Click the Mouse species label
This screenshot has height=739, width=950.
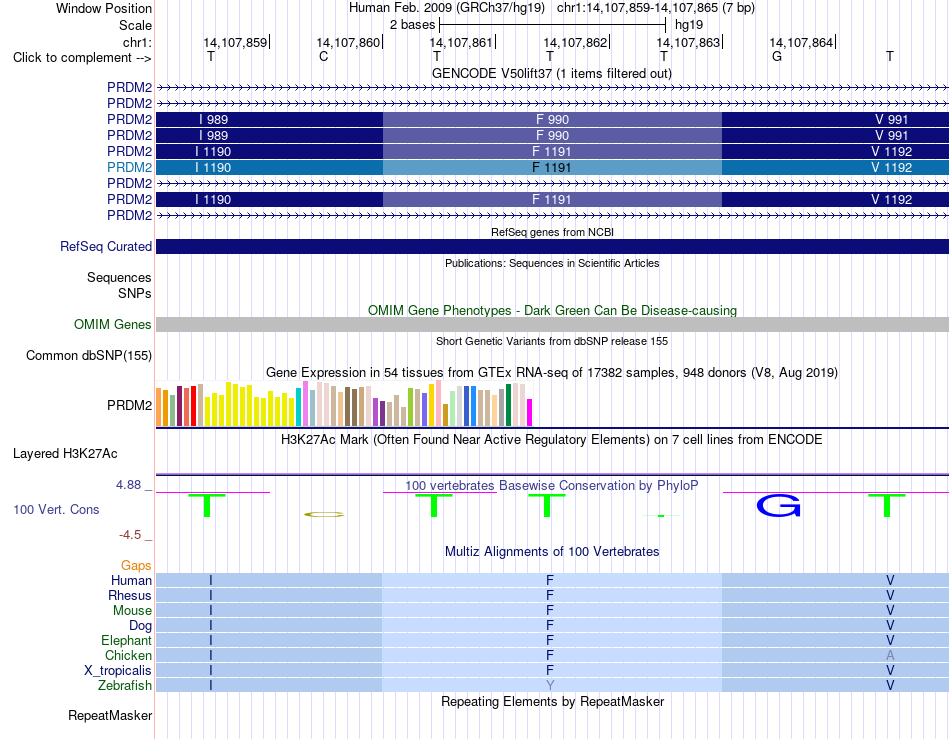[x=132, y=611]
